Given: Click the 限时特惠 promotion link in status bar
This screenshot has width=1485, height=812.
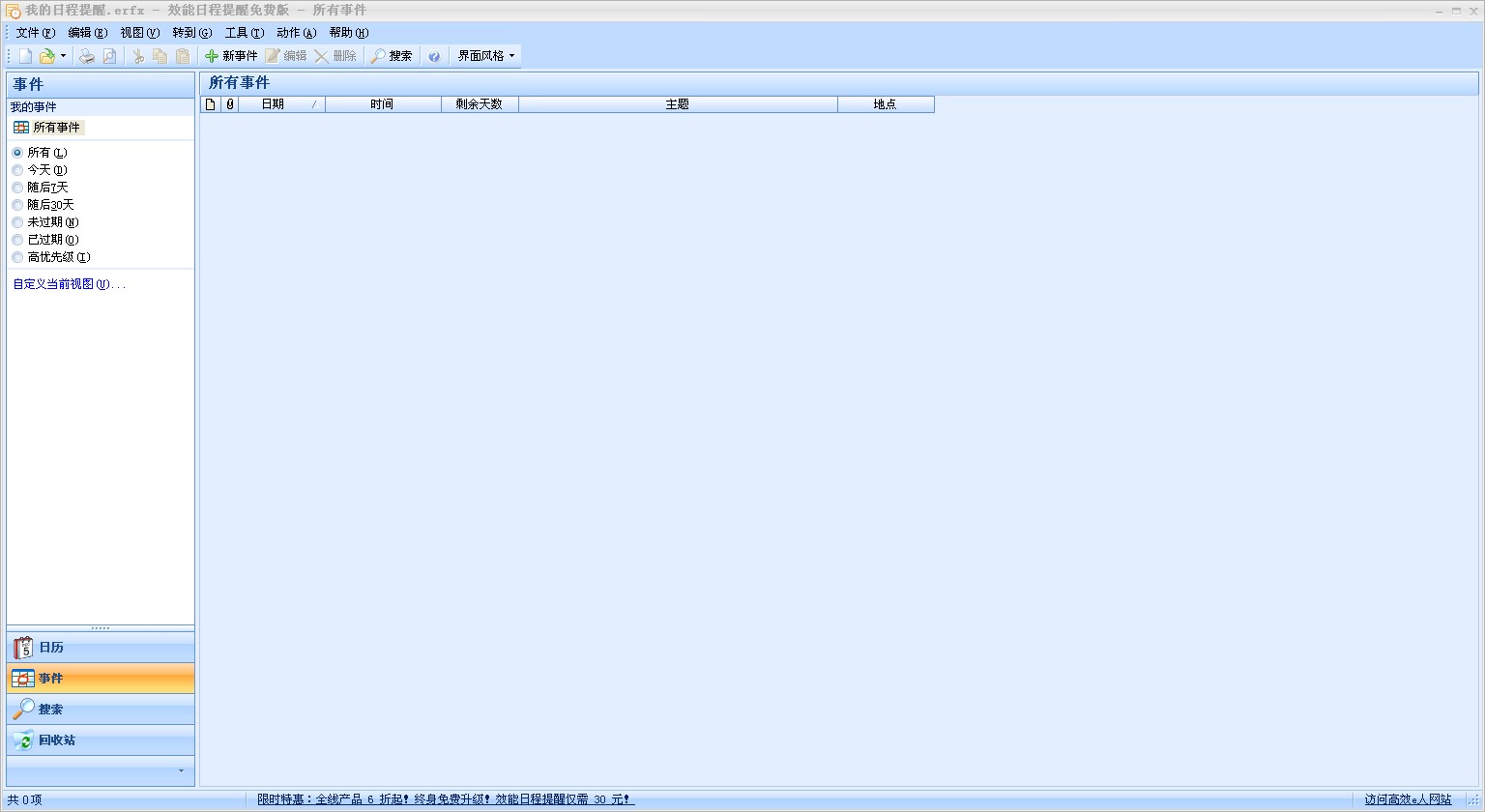Looking at the screenshot, I should click(446, 799).
